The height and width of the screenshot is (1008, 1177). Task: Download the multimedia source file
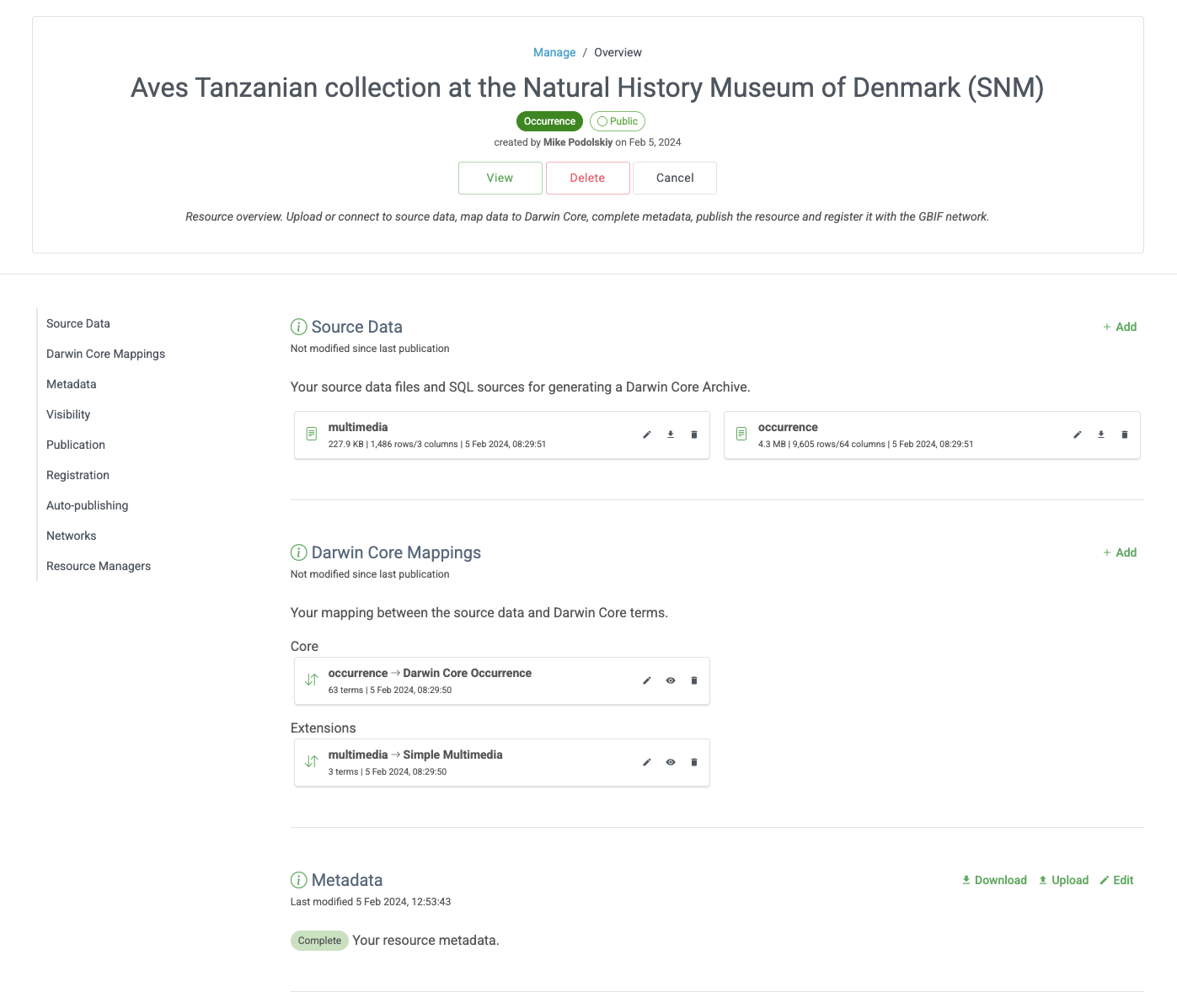click(x=671, y=435)
